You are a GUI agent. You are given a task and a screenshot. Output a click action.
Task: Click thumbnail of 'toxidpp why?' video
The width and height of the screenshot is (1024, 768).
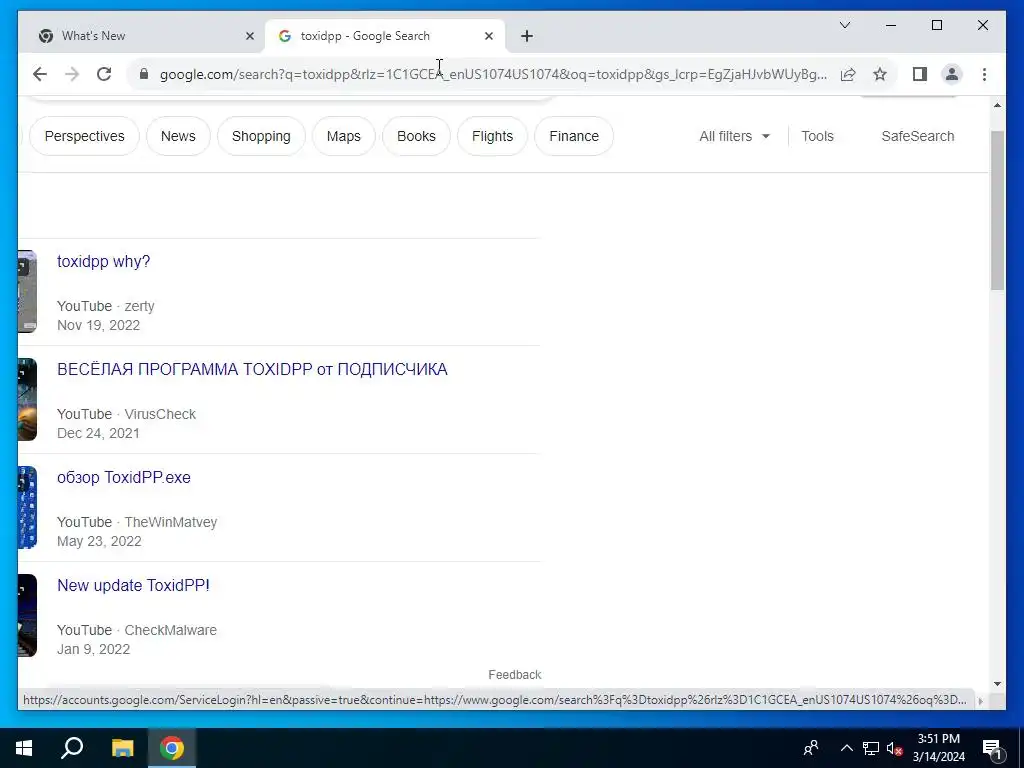click(27, 291)
